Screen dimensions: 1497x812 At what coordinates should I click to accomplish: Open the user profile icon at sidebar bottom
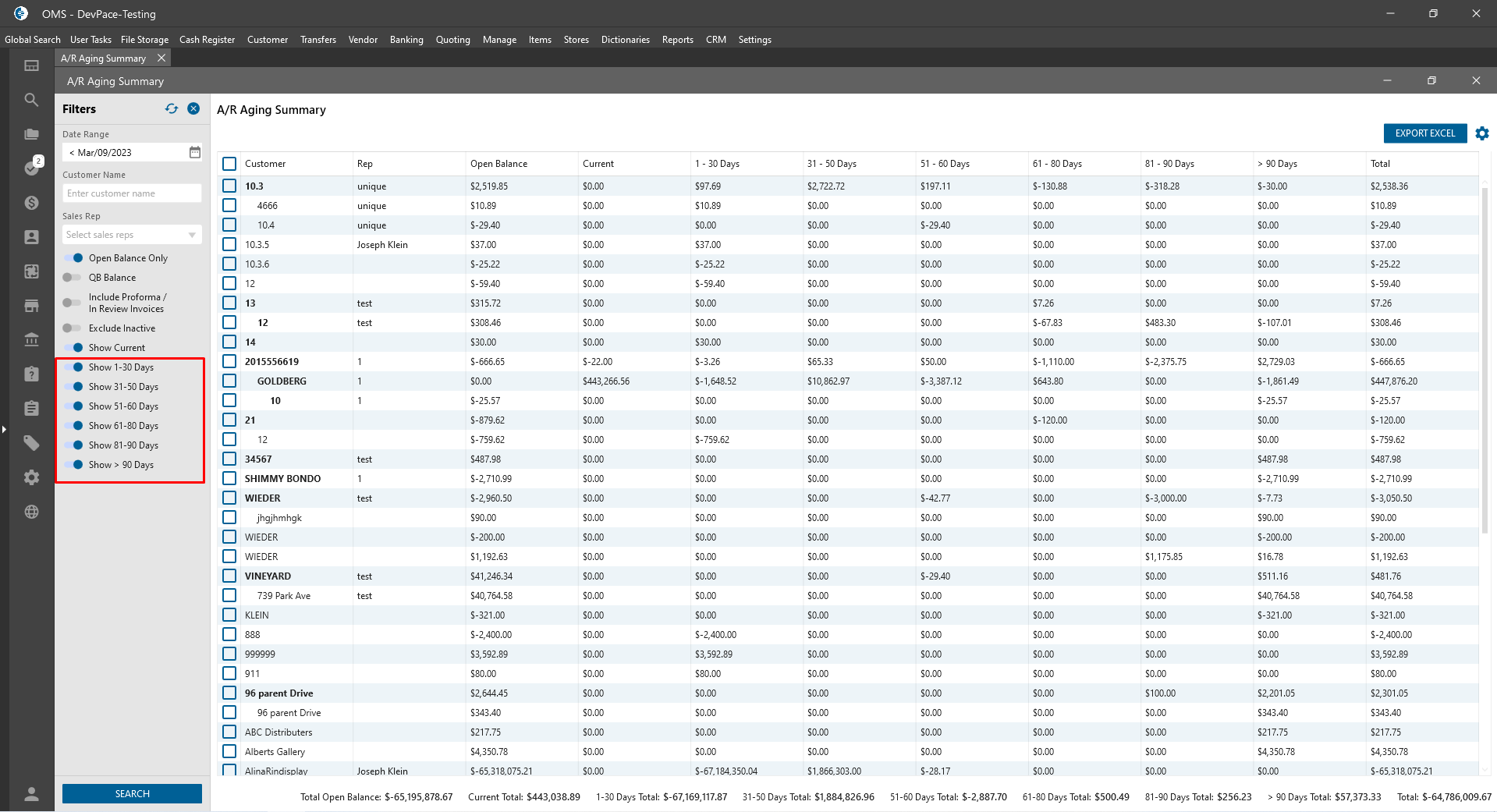[x=31, y=794]
